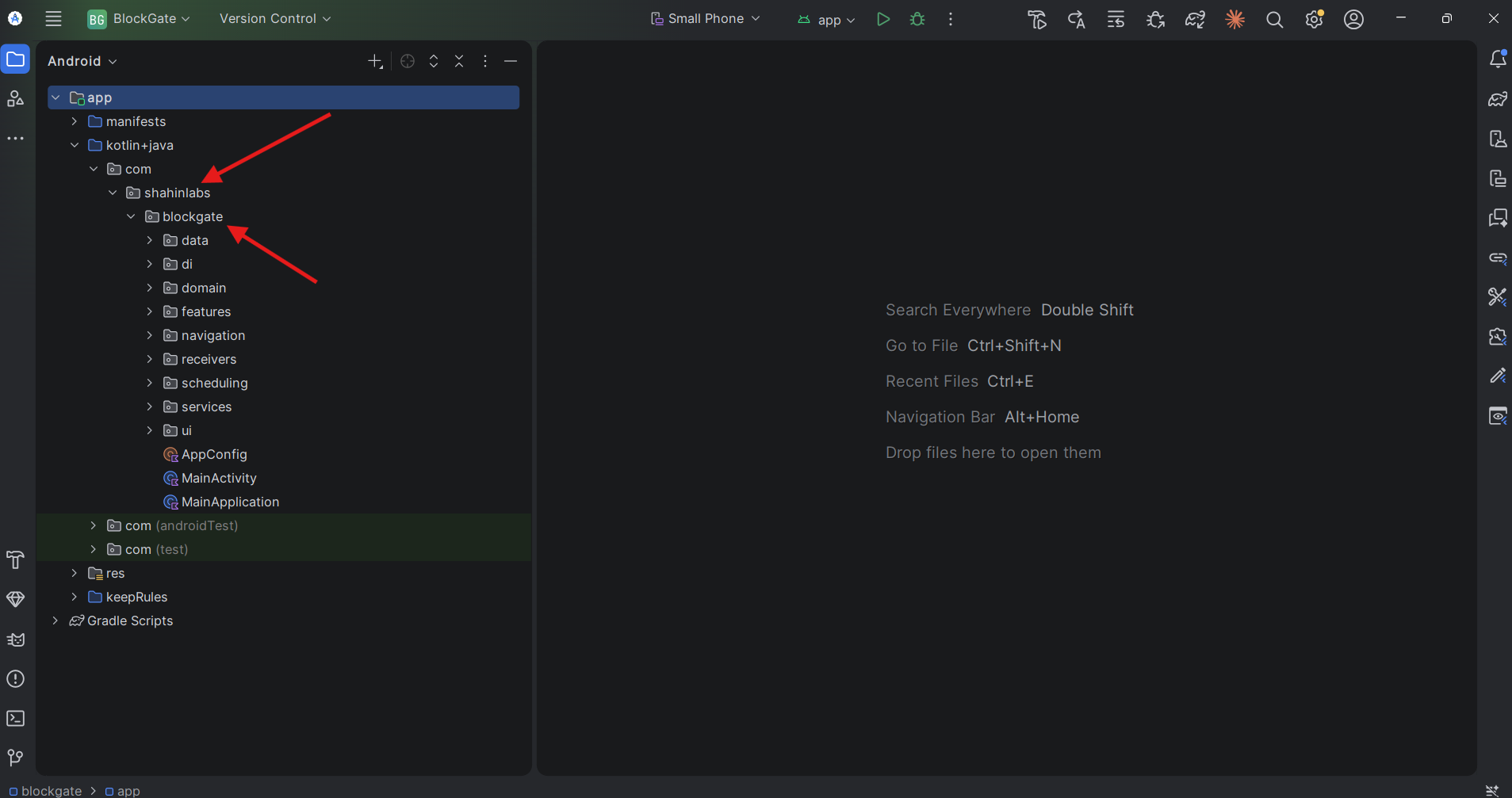1512x798 pixels.
Task: Open Search Everywhere magnifier icon
Action: coord(1274,19)
